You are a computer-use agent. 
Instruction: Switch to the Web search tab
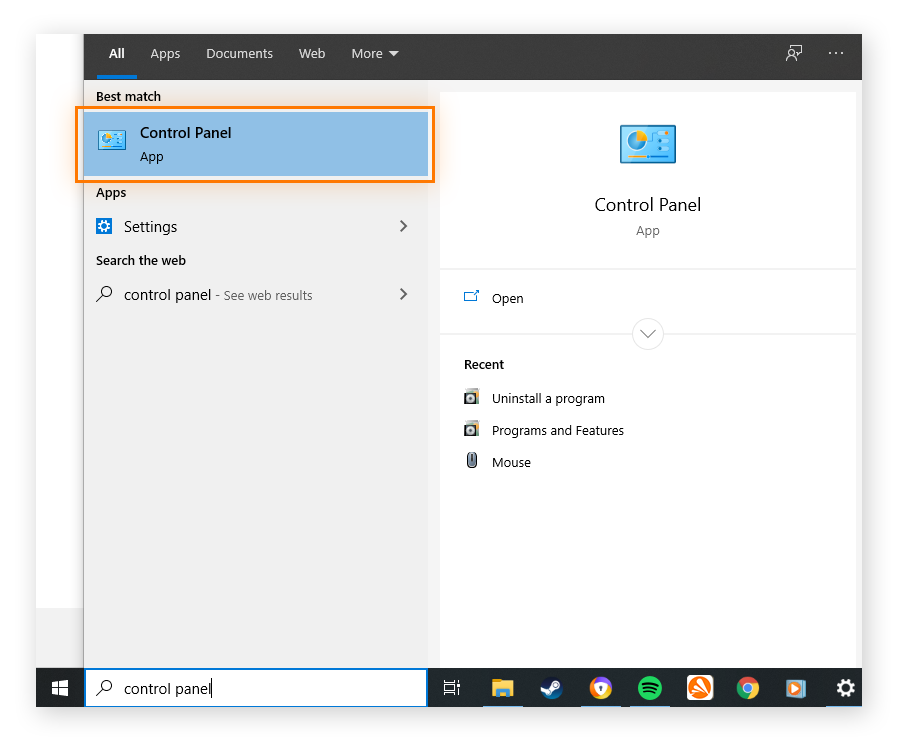[312, 53]
